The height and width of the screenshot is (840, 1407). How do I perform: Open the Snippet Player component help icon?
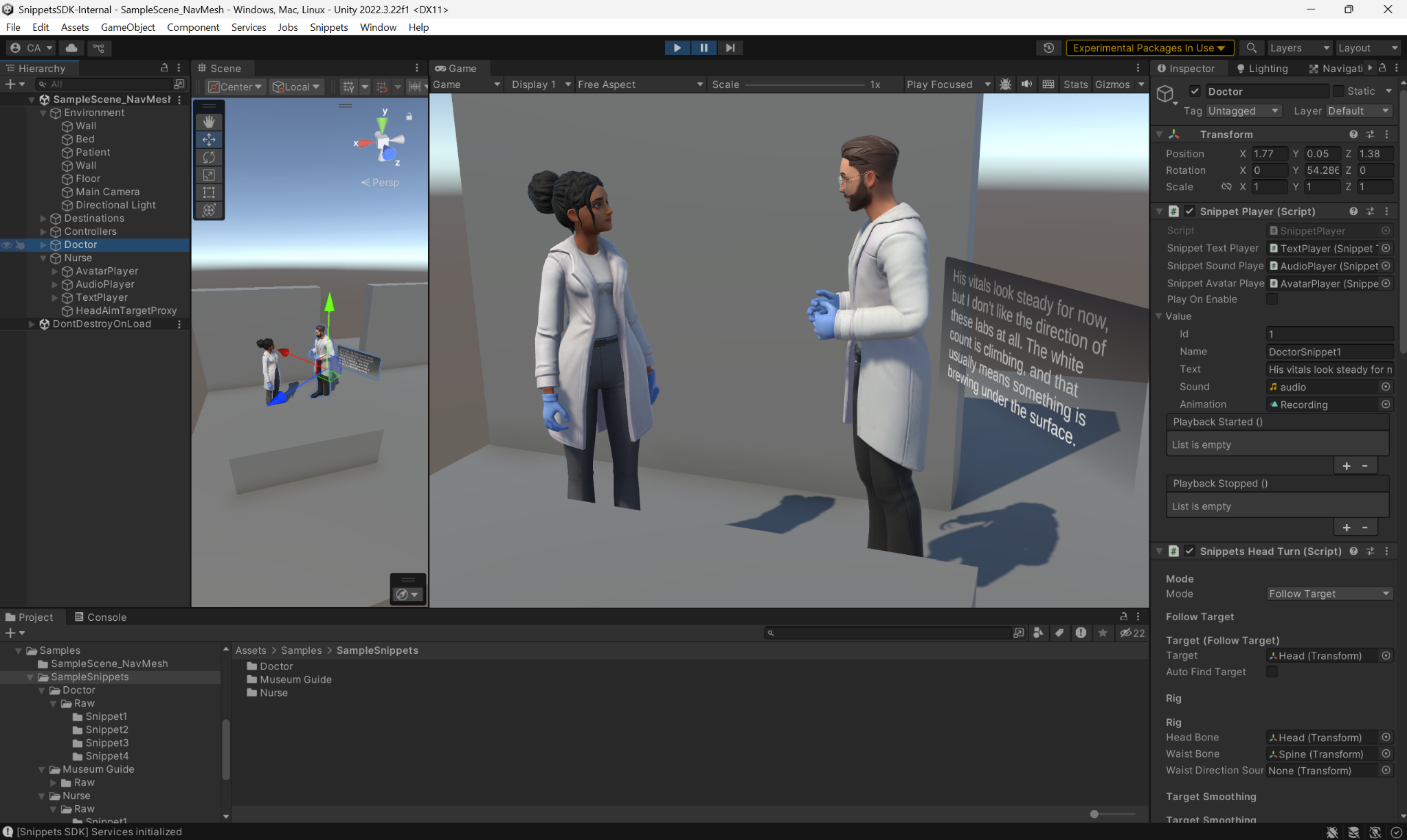[1353, 212]
